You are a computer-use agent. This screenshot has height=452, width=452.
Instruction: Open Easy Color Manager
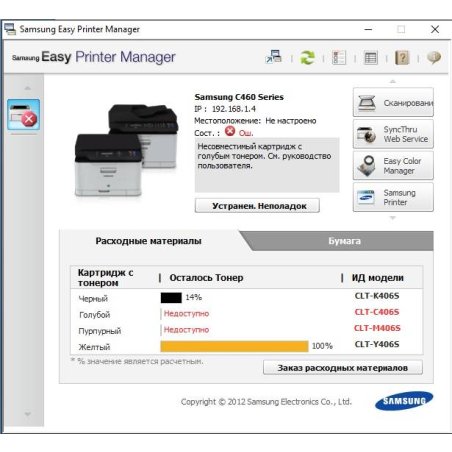tap(393, 166)
